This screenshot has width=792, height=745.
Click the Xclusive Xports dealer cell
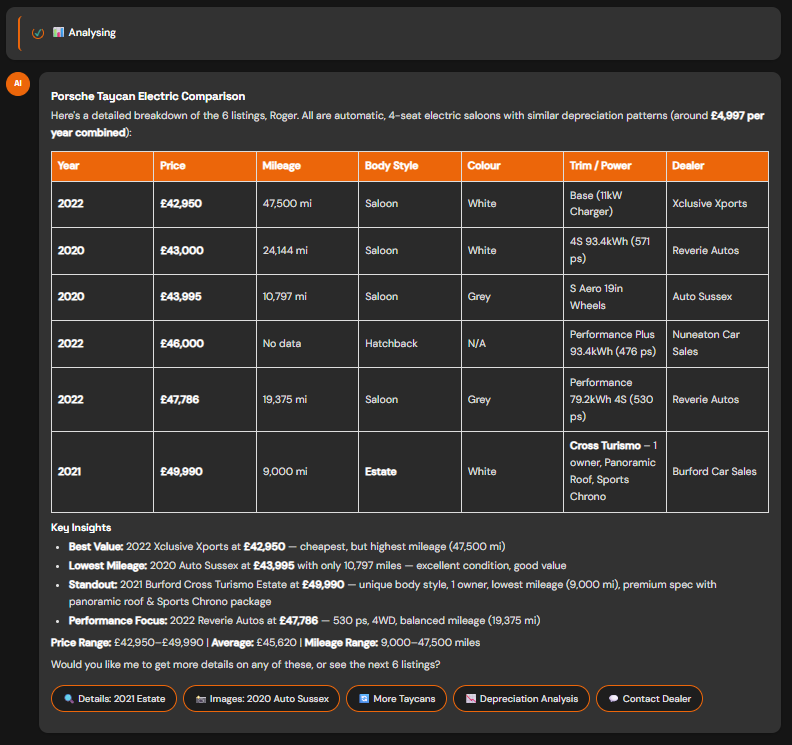tap(718, 204)
